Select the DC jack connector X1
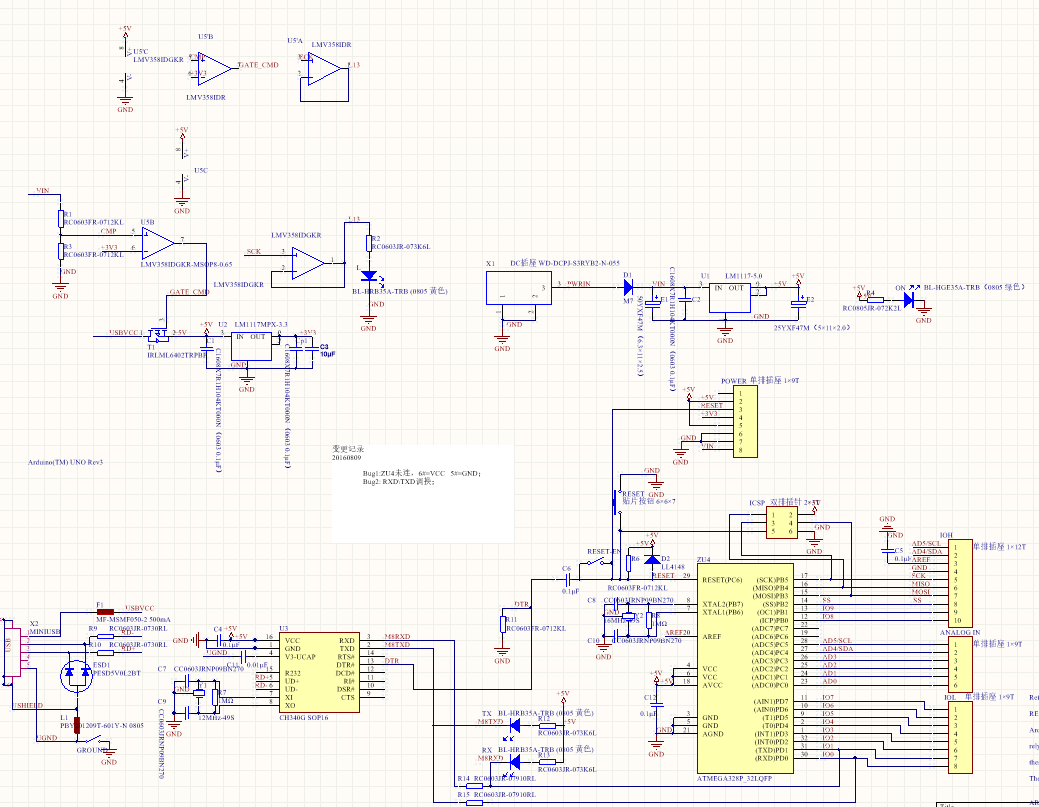1039x807 pixels. point(508,291)
